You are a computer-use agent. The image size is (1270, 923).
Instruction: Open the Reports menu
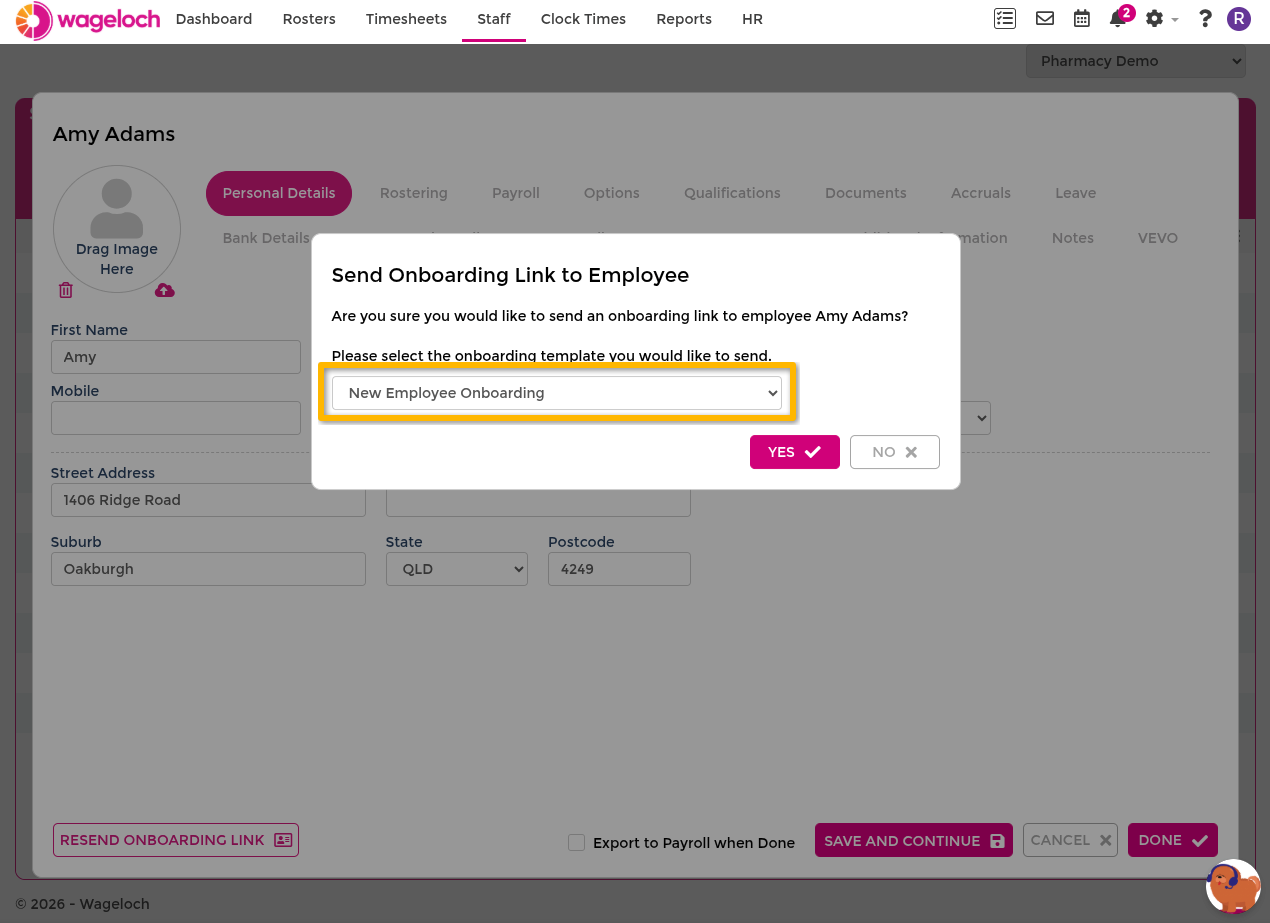point(684,19)
